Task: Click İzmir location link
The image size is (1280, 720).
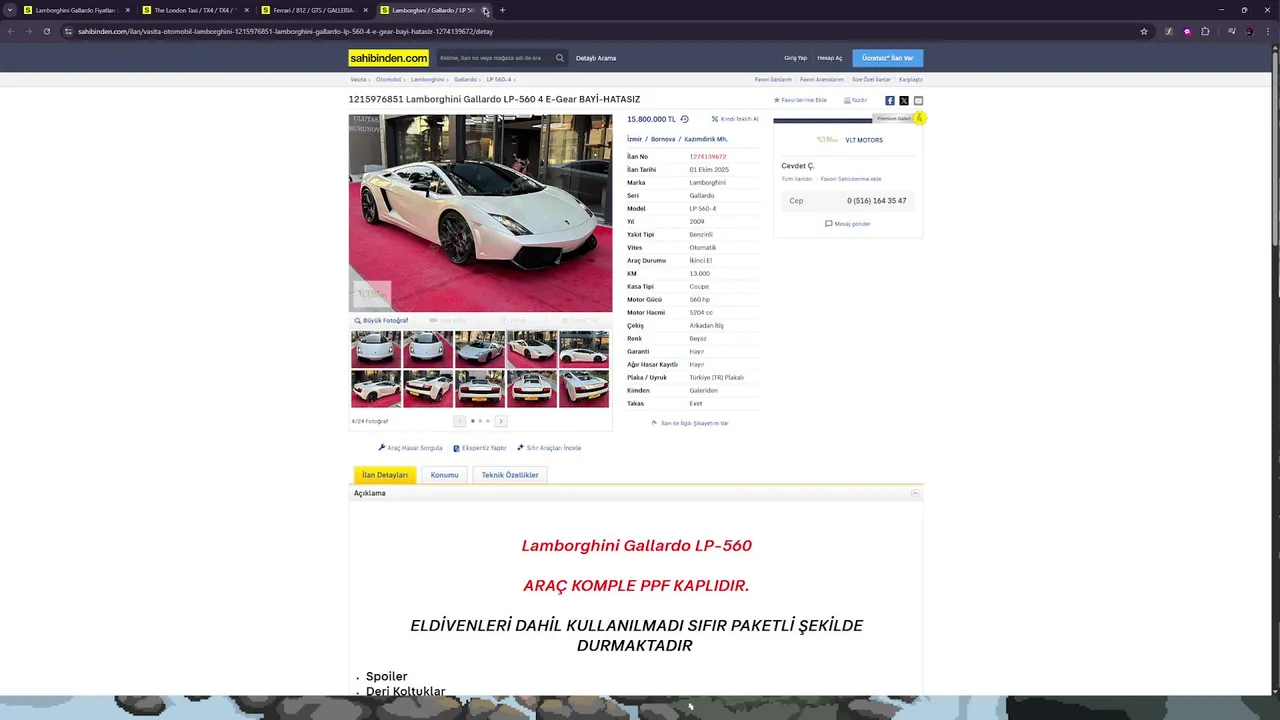Action: [x=634, y=139]
